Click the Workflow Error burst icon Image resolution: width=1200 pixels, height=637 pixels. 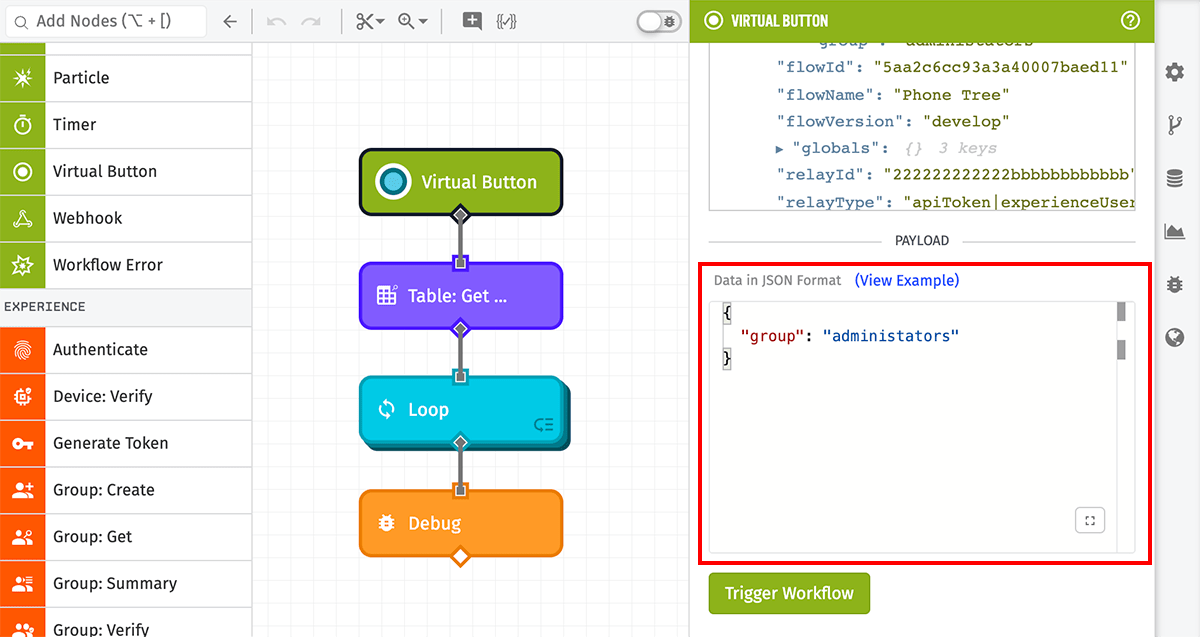pos(22,265)
